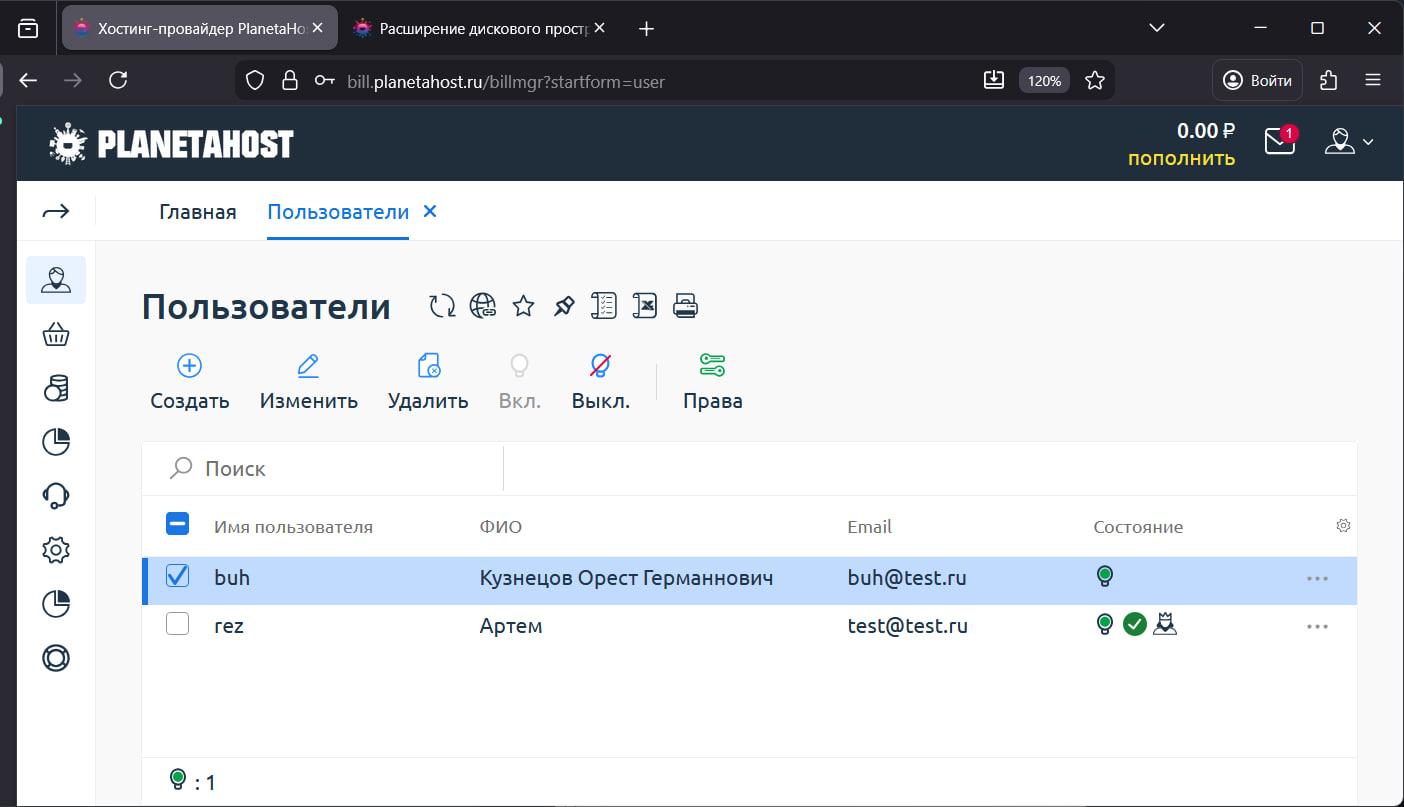Open the shopping basket section in sidebar
The image size is (1404, 807).
[x=56, y=334]
